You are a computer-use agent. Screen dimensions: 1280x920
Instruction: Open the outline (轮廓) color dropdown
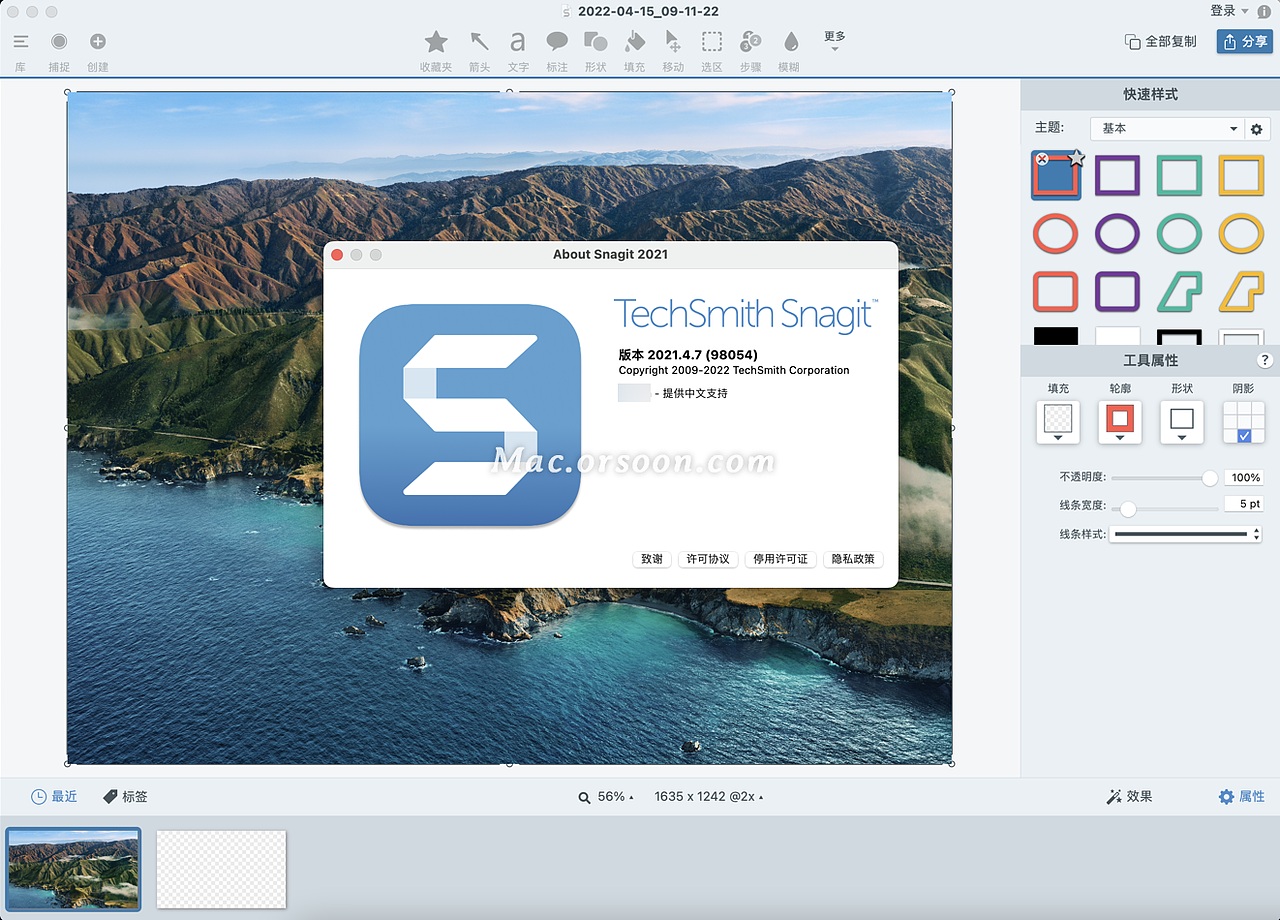tap(1119, 435)
